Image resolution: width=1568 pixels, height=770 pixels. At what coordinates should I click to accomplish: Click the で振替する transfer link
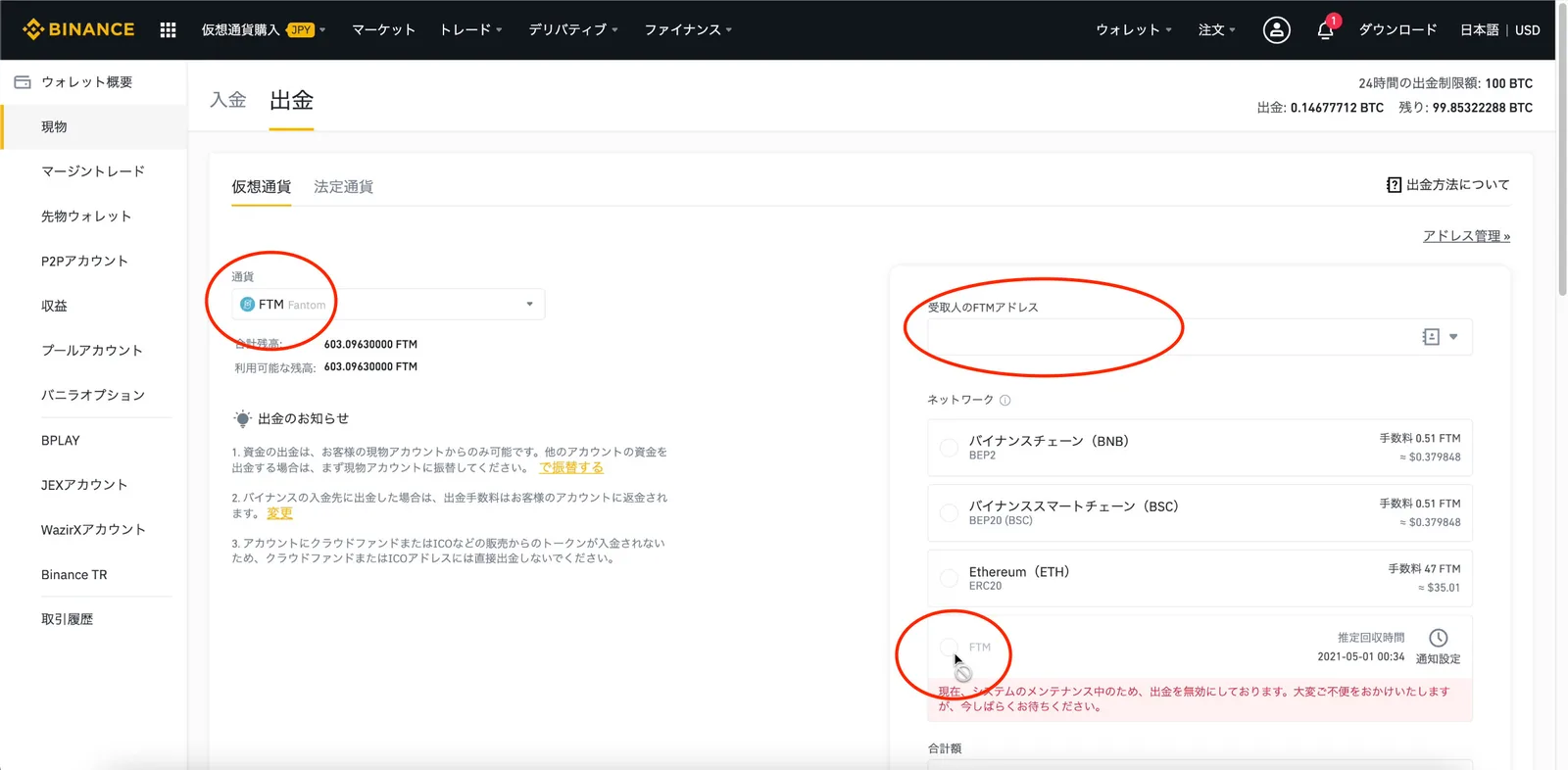571,468
